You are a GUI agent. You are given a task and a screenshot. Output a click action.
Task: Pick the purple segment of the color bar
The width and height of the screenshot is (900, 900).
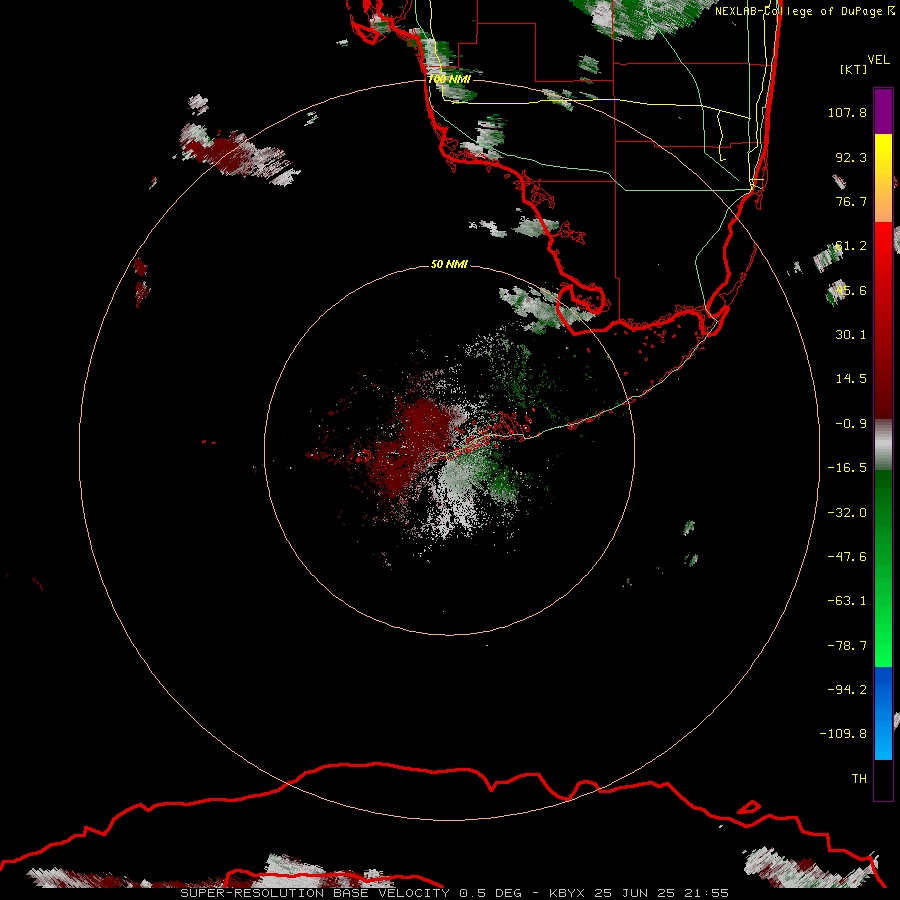[883, 111]
